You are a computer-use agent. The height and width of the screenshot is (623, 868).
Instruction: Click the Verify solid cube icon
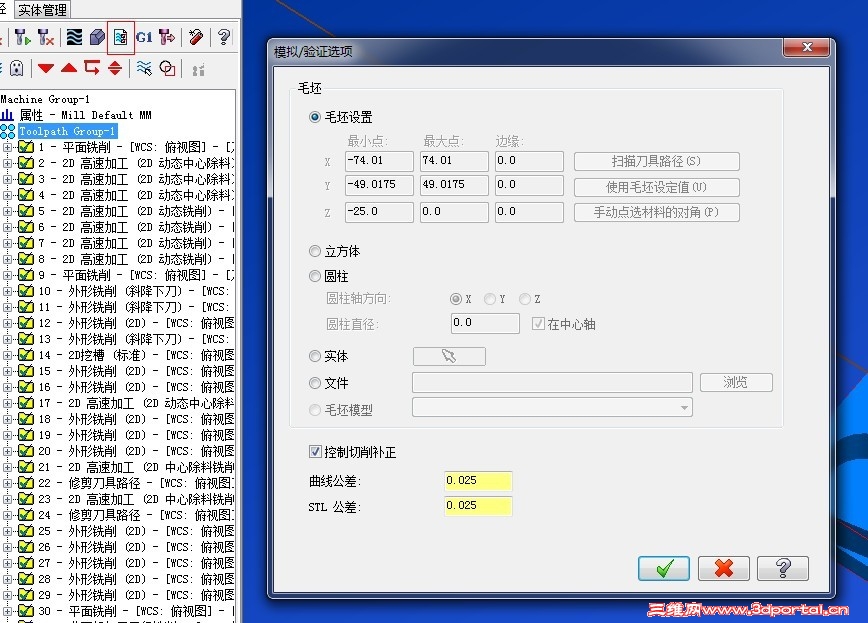(95, 37)
